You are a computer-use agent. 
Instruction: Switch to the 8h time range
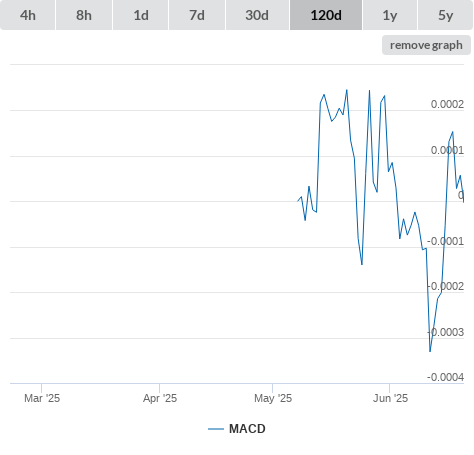click(x=84, y=15)
